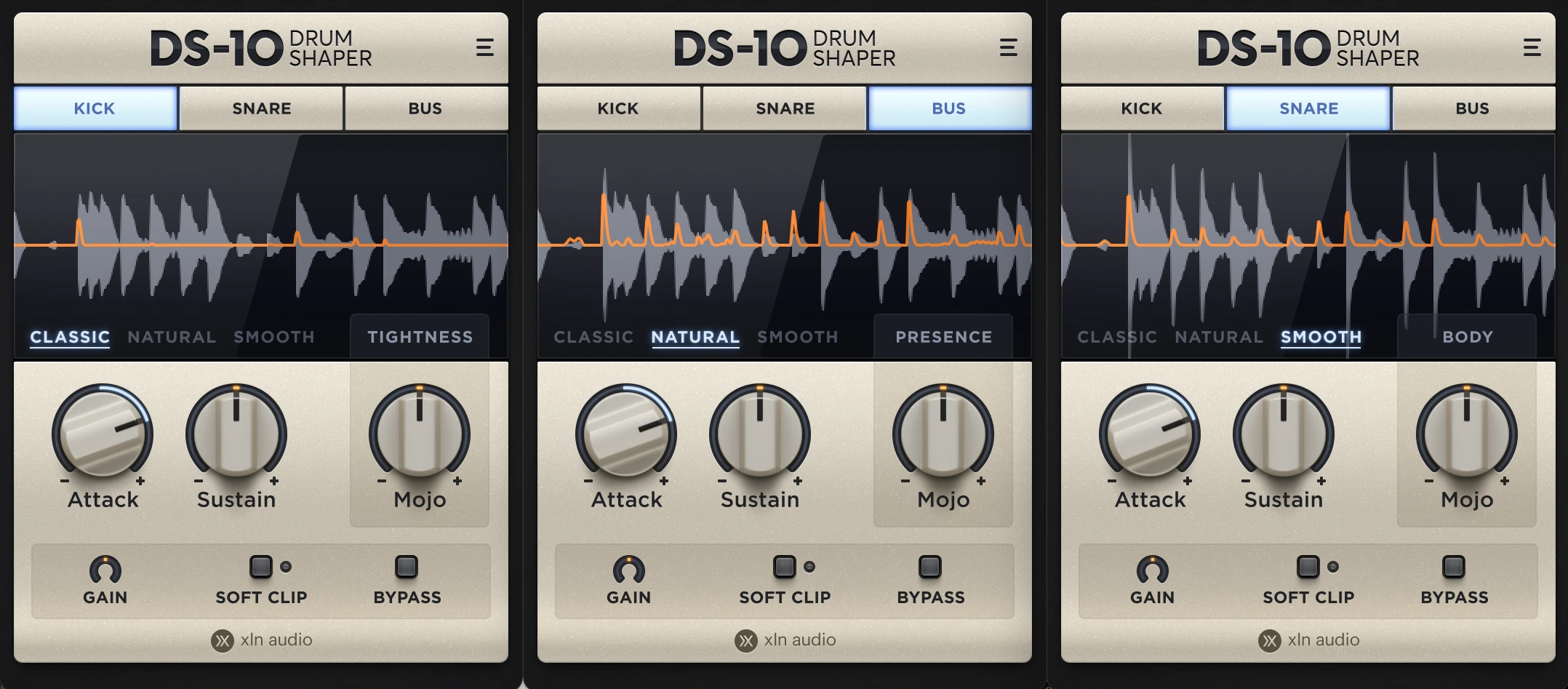Screen dimensions: 1568x689
Task: Open the hamburger menu in the Snare plugin
Action: [1532, 48]
